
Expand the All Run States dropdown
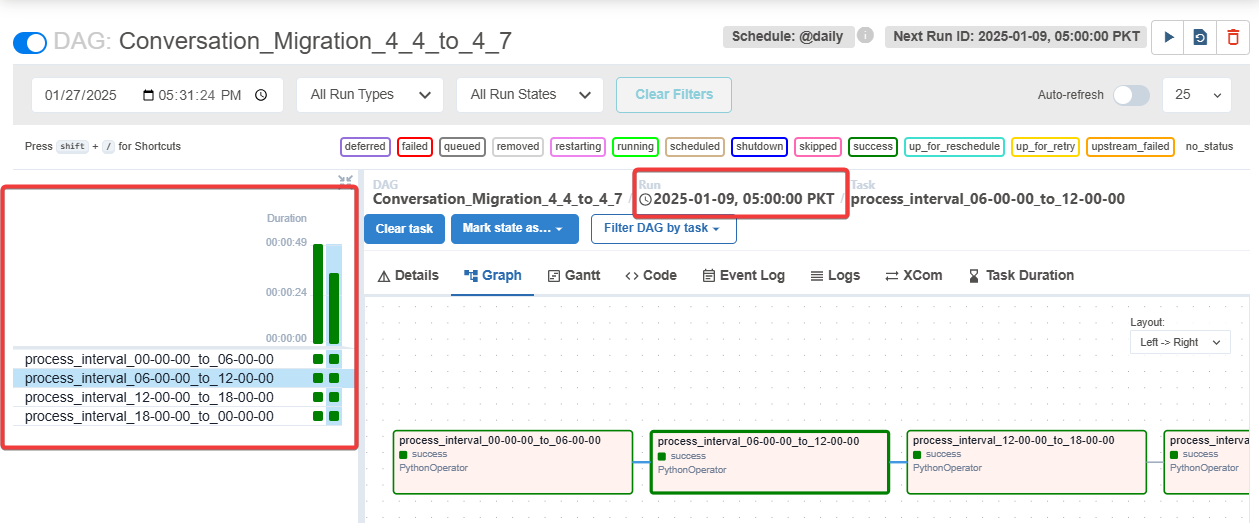(529, 95)
